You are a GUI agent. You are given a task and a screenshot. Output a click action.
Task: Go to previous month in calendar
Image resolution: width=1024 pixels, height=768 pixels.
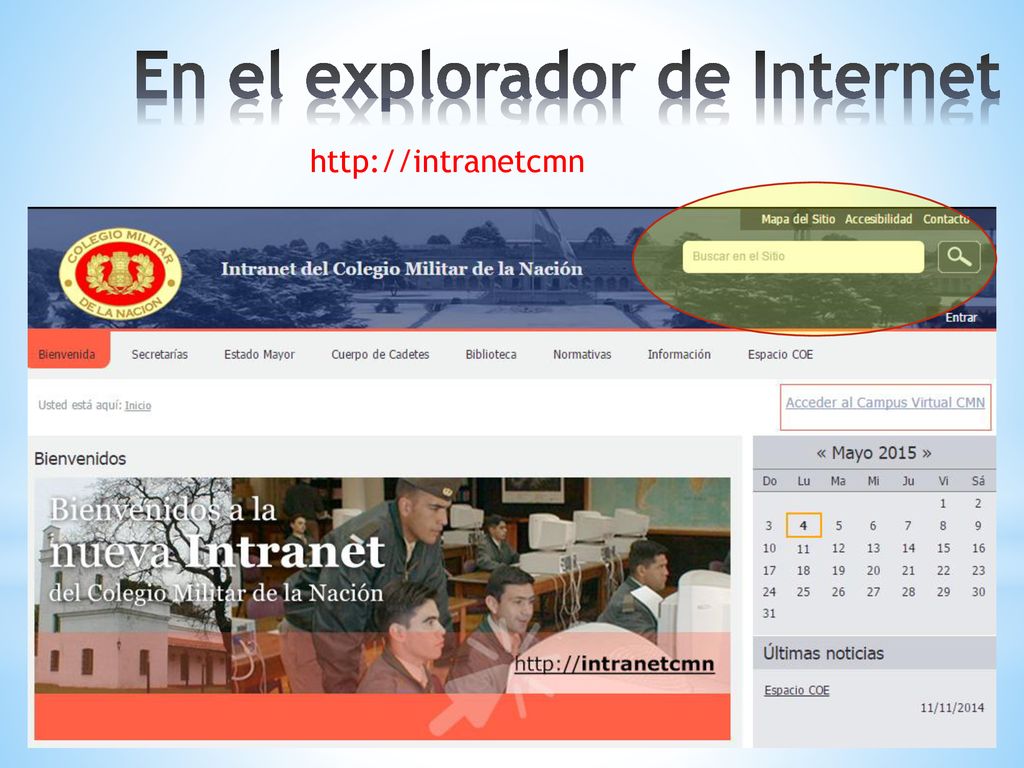point(821,453)
